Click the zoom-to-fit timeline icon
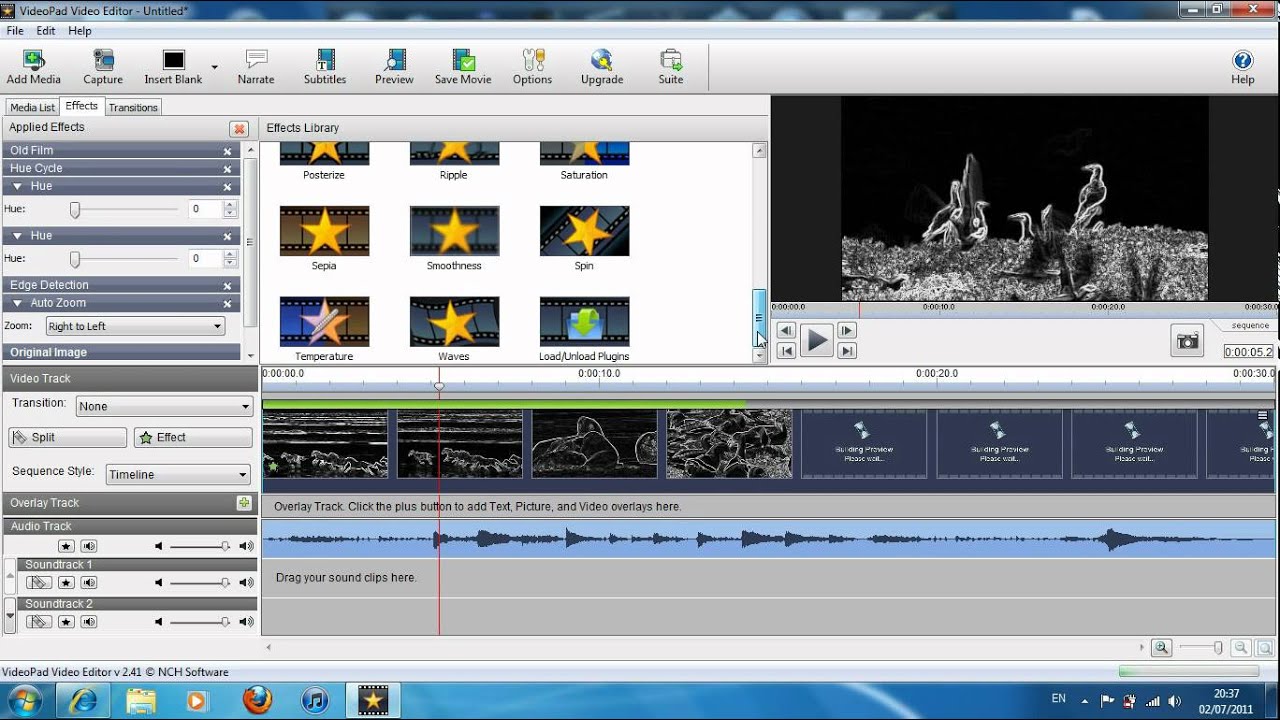1280x720 pixels. pos(1263,648)
